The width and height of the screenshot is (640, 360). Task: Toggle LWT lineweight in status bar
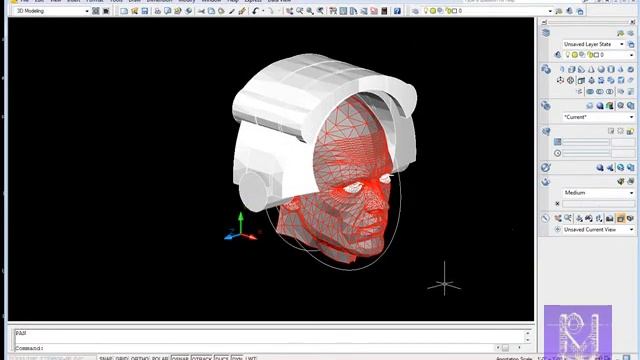click(251, 358)
